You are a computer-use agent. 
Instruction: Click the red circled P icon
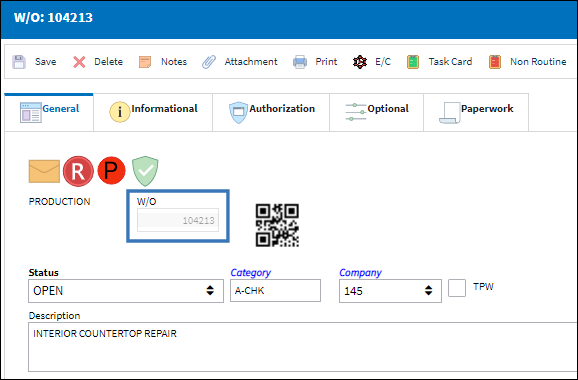(111, 171)
